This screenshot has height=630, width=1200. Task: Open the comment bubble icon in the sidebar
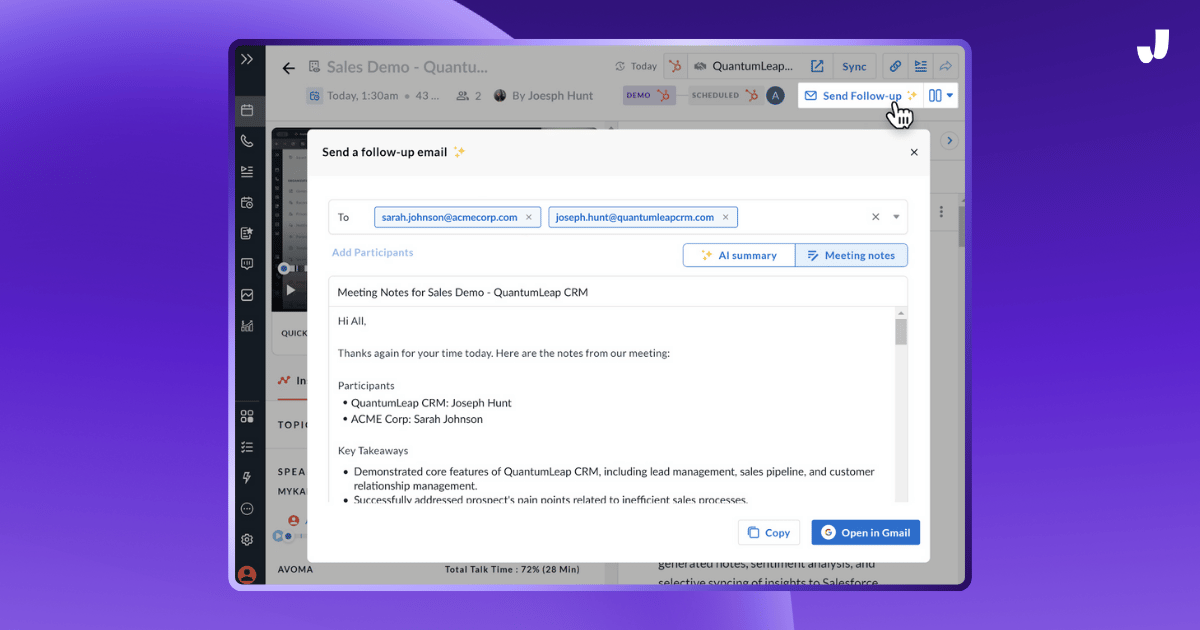(247, 264)
